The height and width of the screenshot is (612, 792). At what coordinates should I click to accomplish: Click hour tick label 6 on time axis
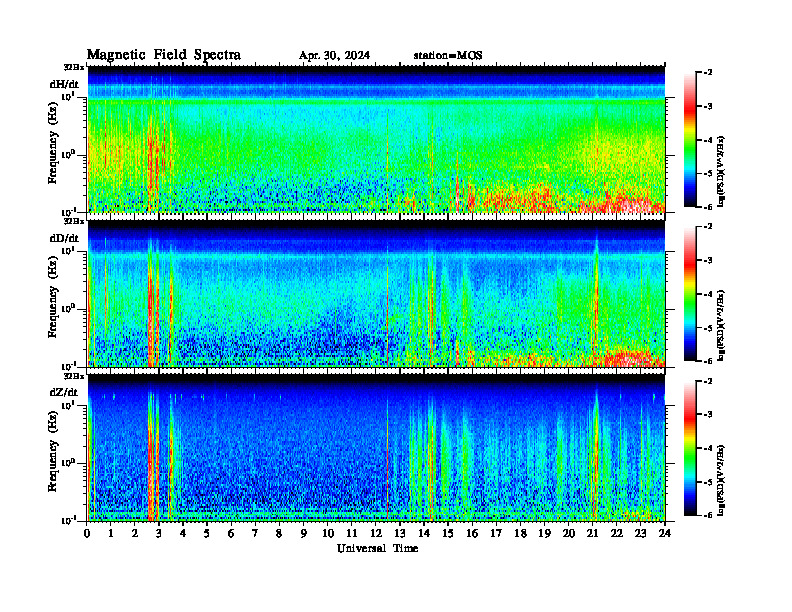[x=231, y=533]
